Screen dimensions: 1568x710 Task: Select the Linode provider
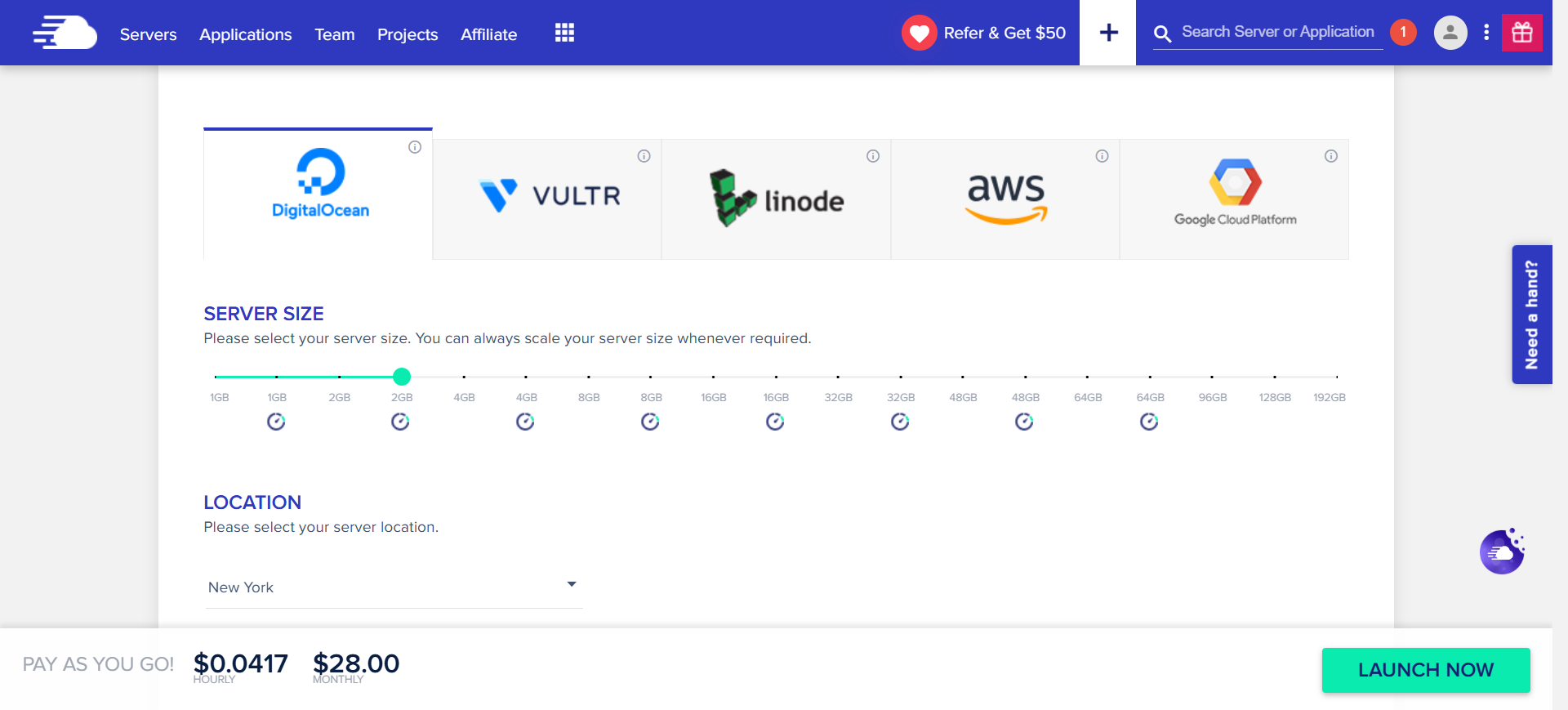click(776, 199)
